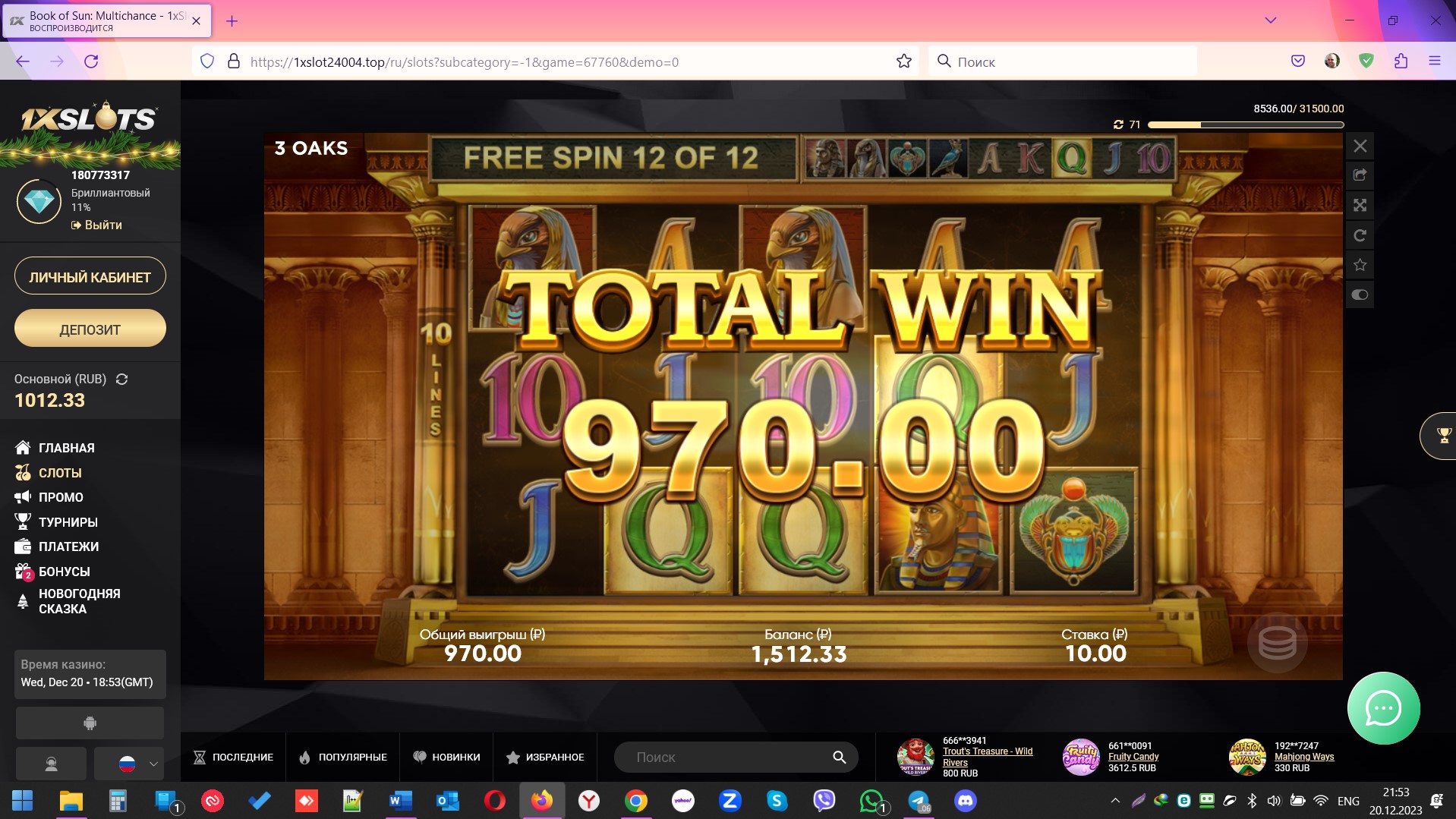Click the address bar URL
The width and height of the screenshot is (1456, 819).
(465, 62)
